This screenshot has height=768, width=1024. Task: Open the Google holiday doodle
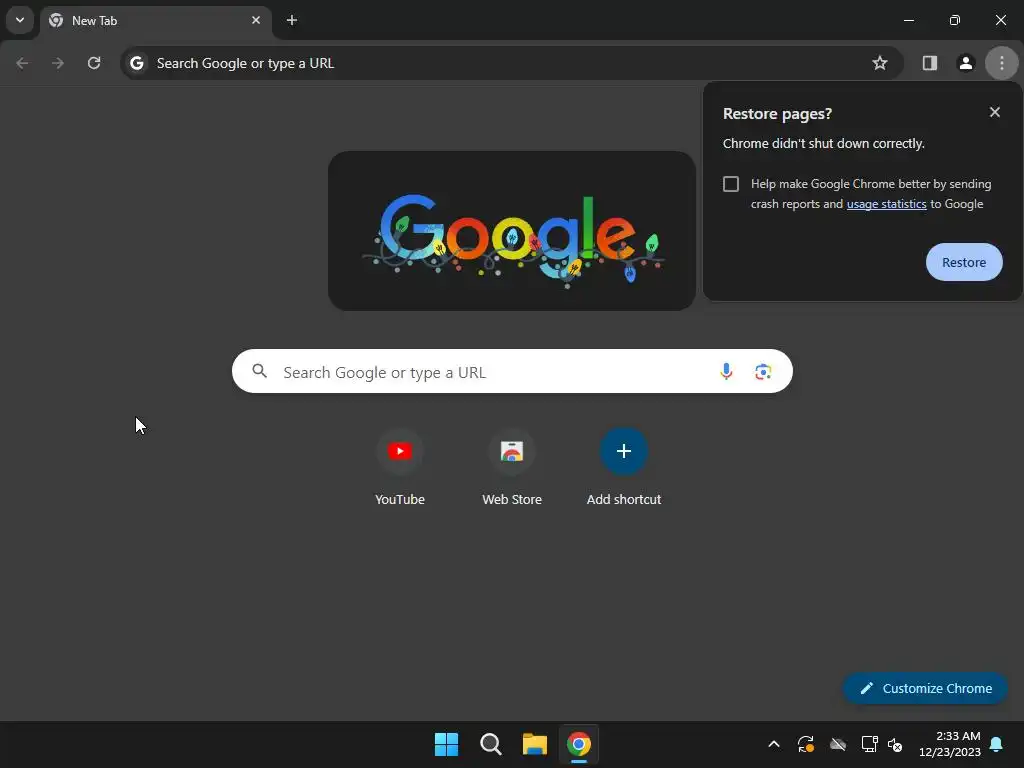click(x=512, y=231)
